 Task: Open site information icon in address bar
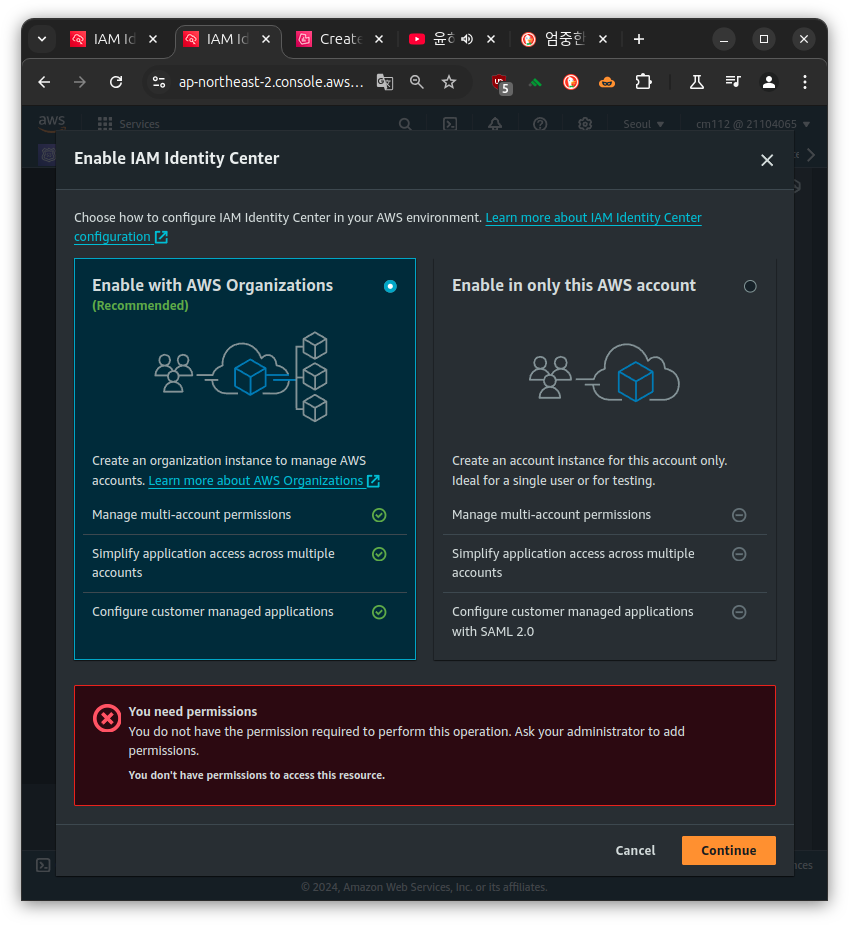(159, 82)
